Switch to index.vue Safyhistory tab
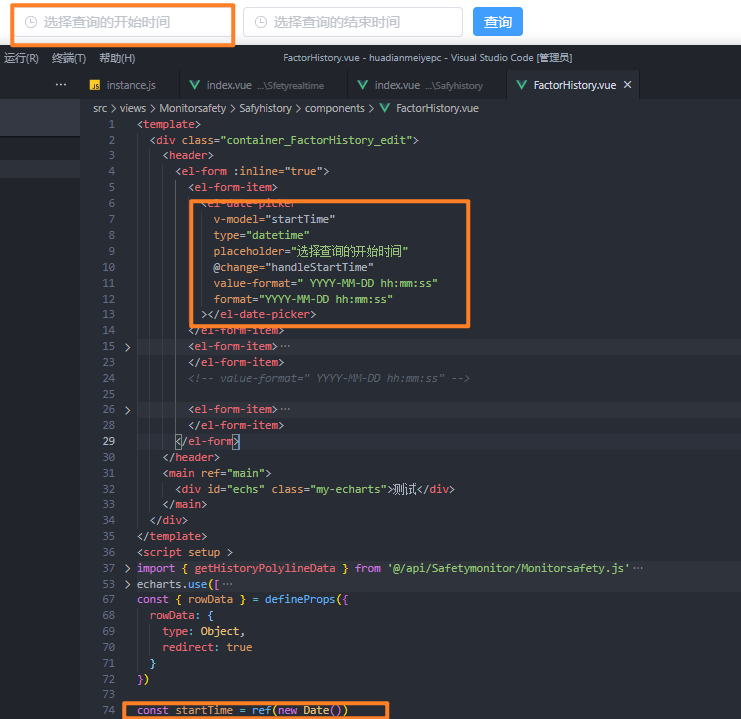This screenshot has width=741, height=719. click(427, 85)
